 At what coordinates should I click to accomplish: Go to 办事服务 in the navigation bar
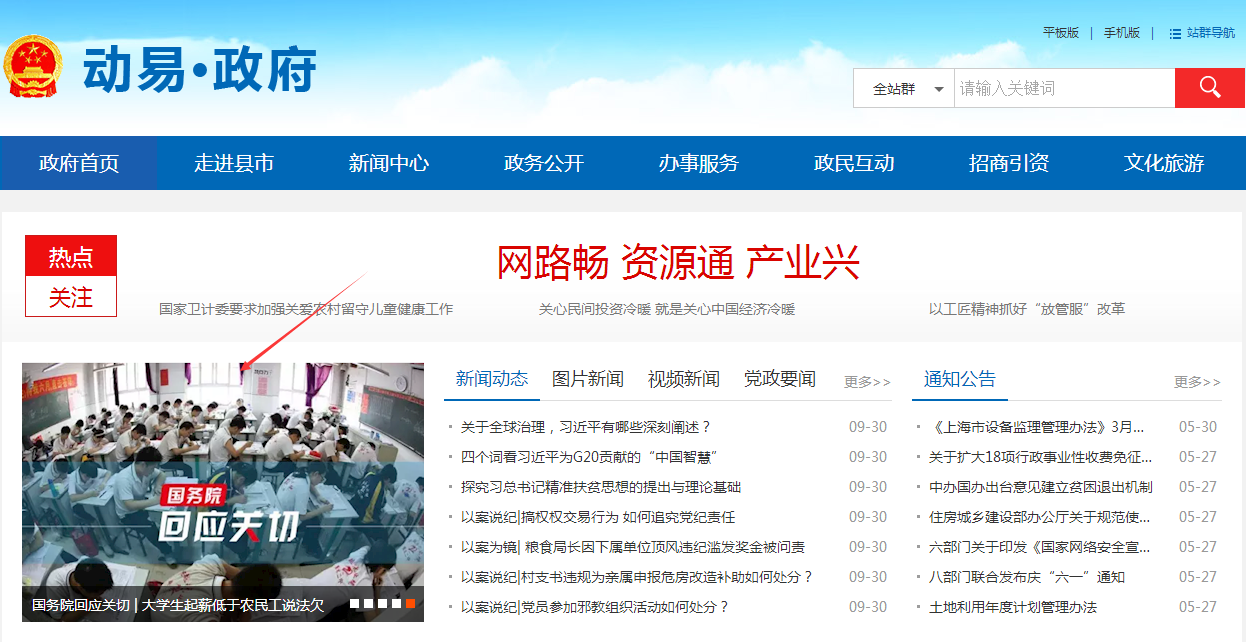tap(698, 163)
